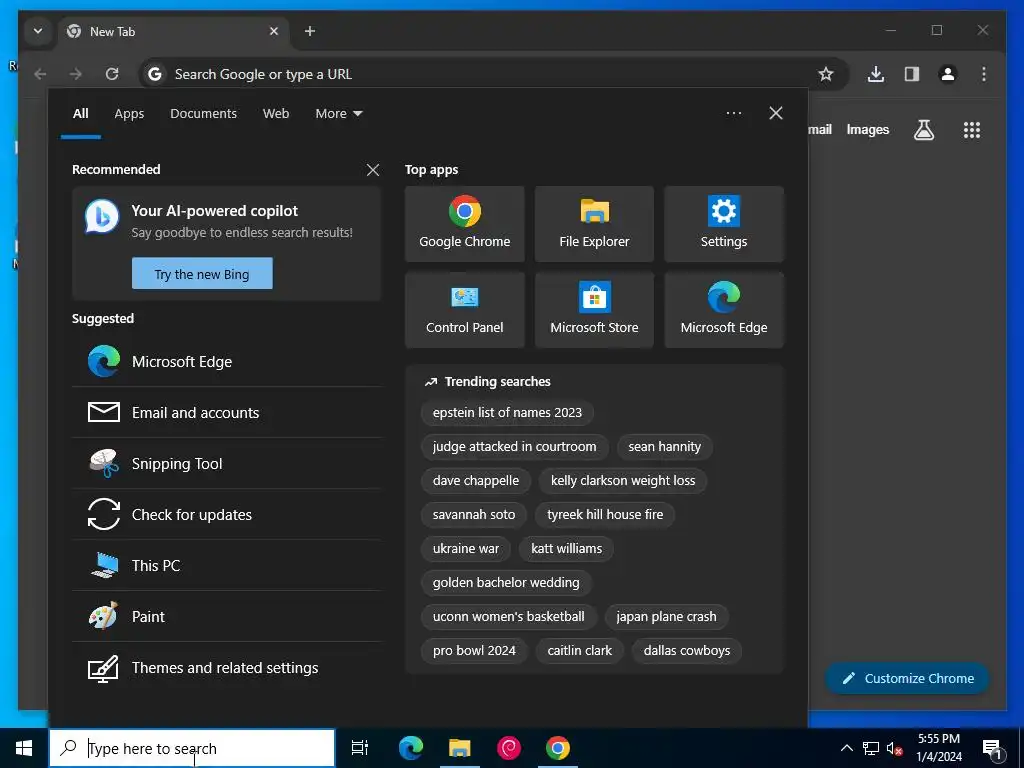Dismiss the Recommended section

(x=373, y=170)
